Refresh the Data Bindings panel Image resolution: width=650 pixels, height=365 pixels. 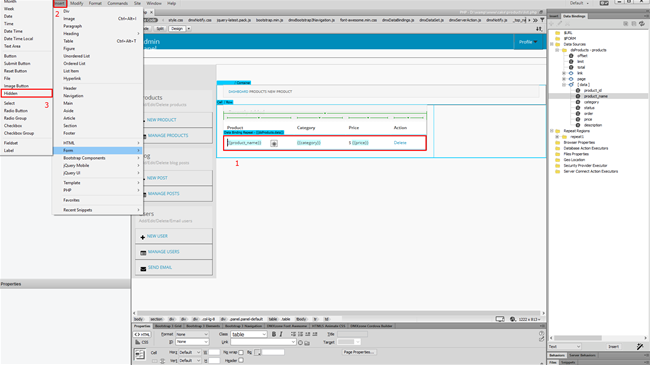coord(642,24)
